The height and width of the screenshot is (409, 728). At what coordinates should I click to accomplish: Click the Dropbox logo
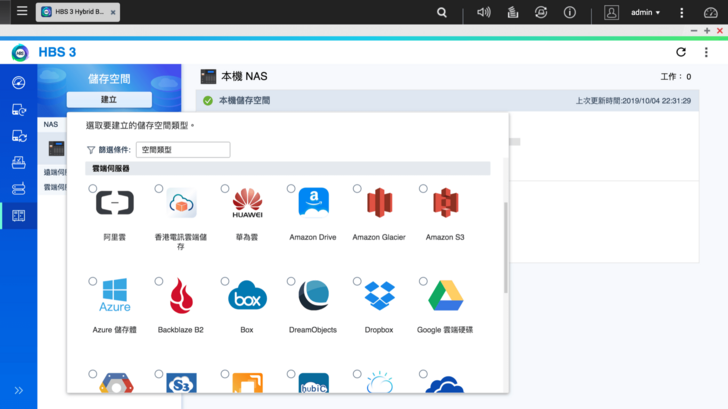379,295
